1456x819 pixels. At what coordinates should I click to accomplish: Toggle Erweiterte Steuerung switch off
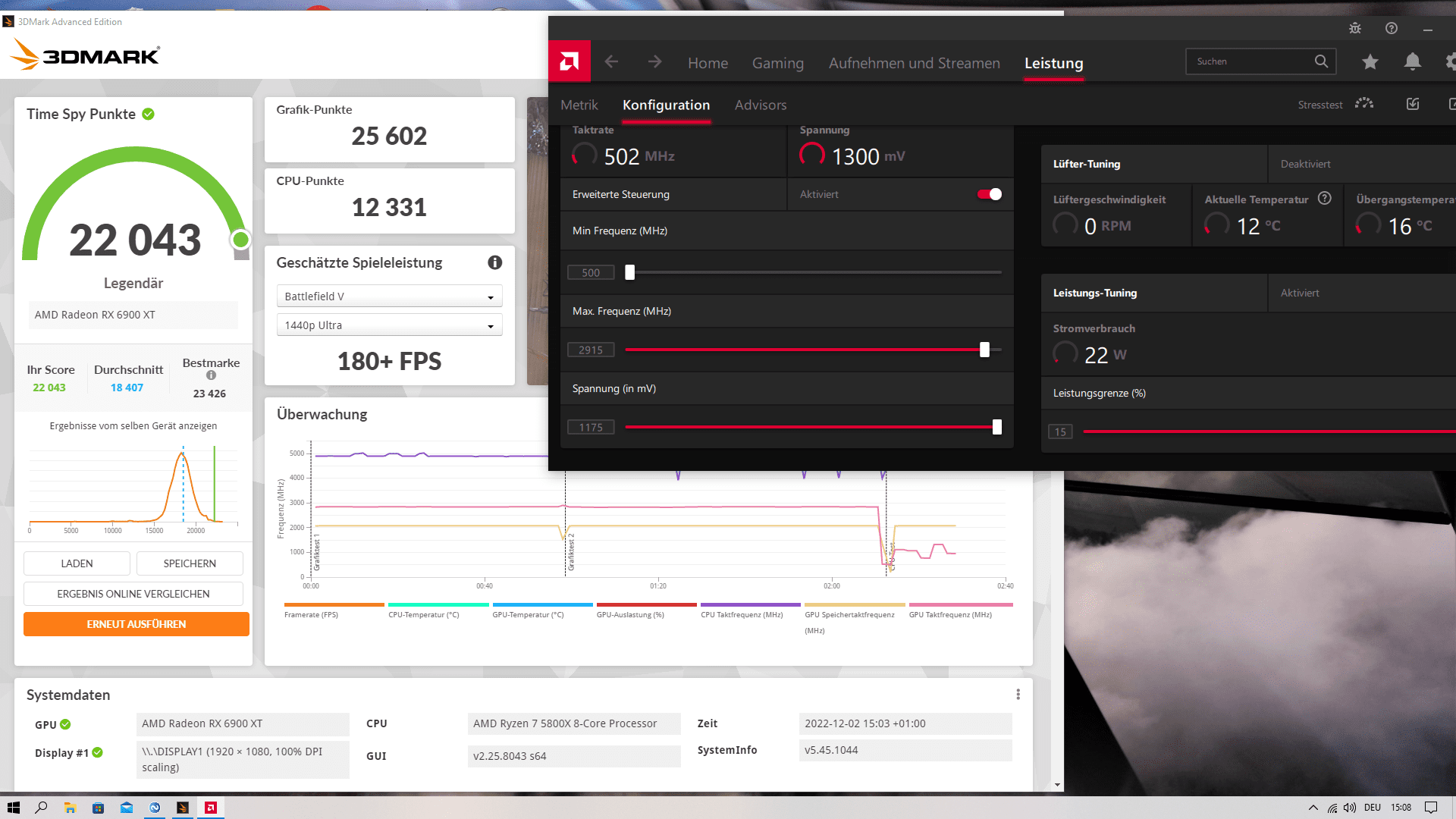989,194
